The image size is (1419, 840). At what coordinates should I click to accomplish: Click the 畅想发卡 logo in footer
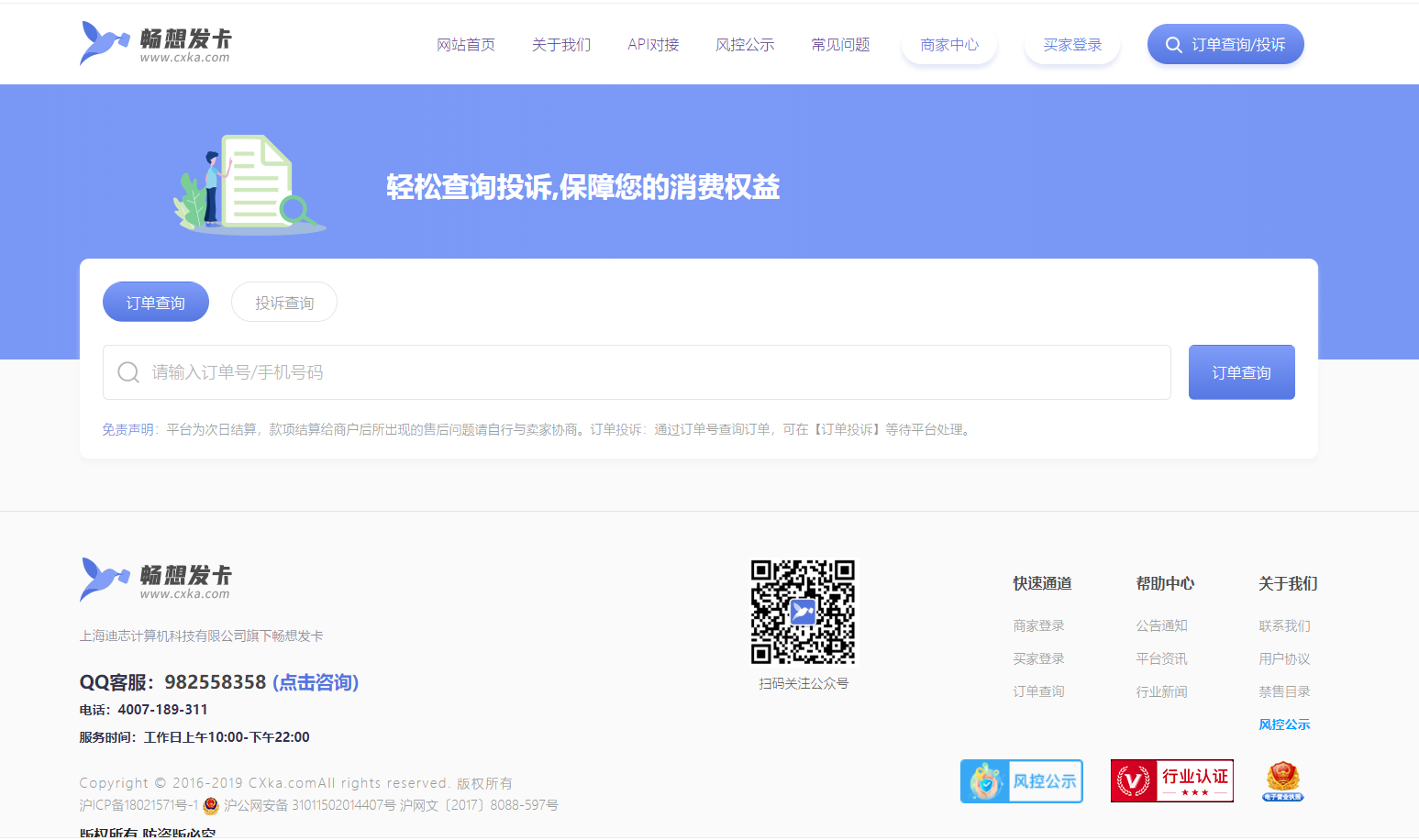click(154, 580)
